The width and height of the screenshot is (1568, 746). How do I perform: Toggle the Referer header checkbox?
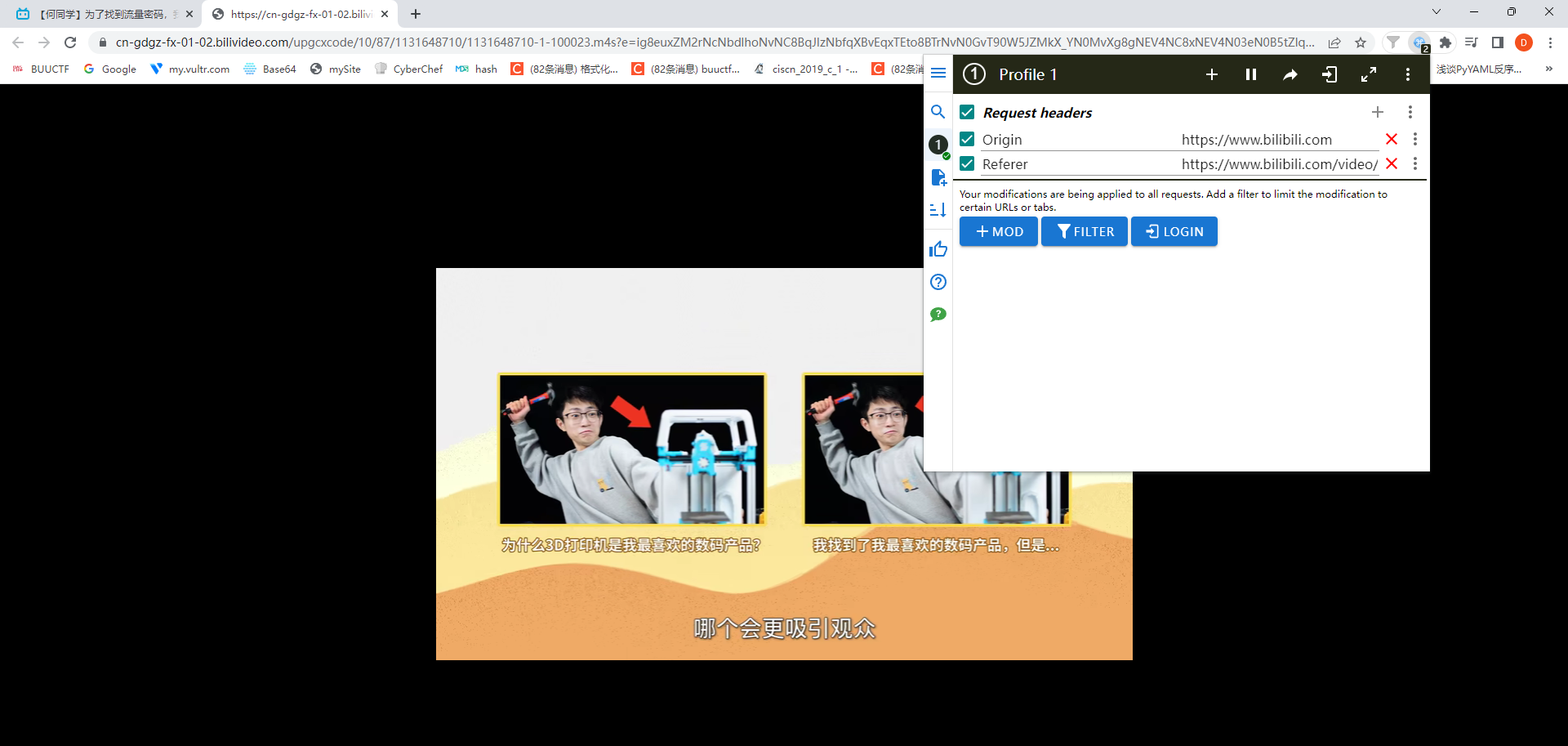tap(967, 164)
